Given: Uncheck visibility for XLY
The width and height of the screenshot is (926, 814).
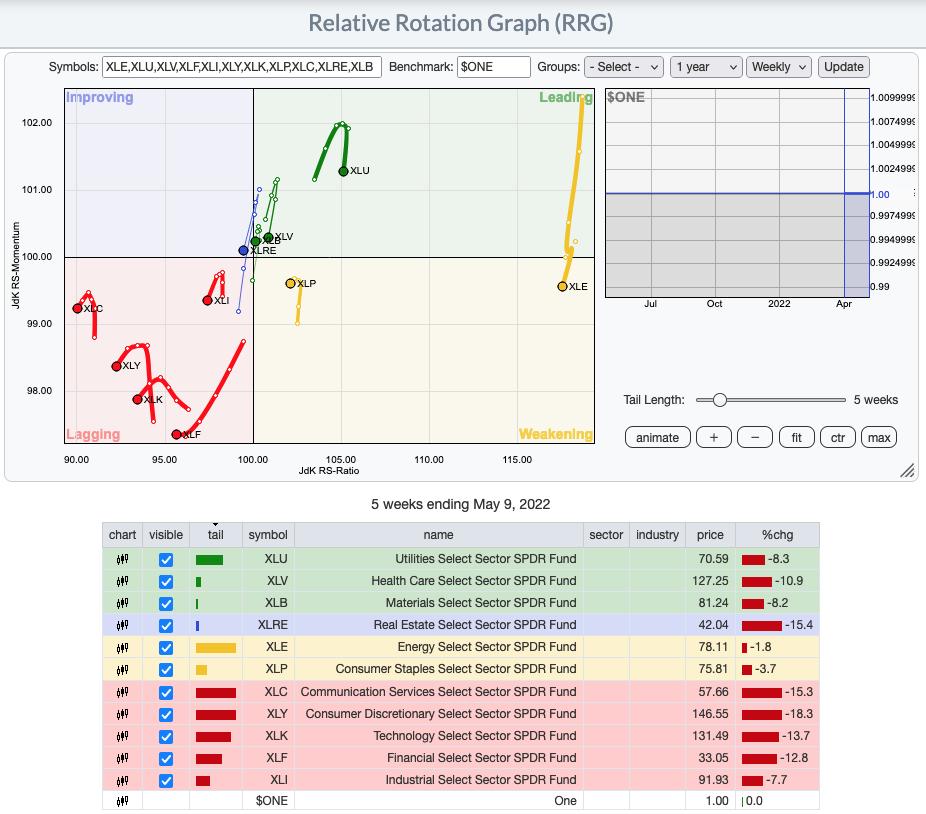Looking at the screenshot, I should [x=166, y=715].
